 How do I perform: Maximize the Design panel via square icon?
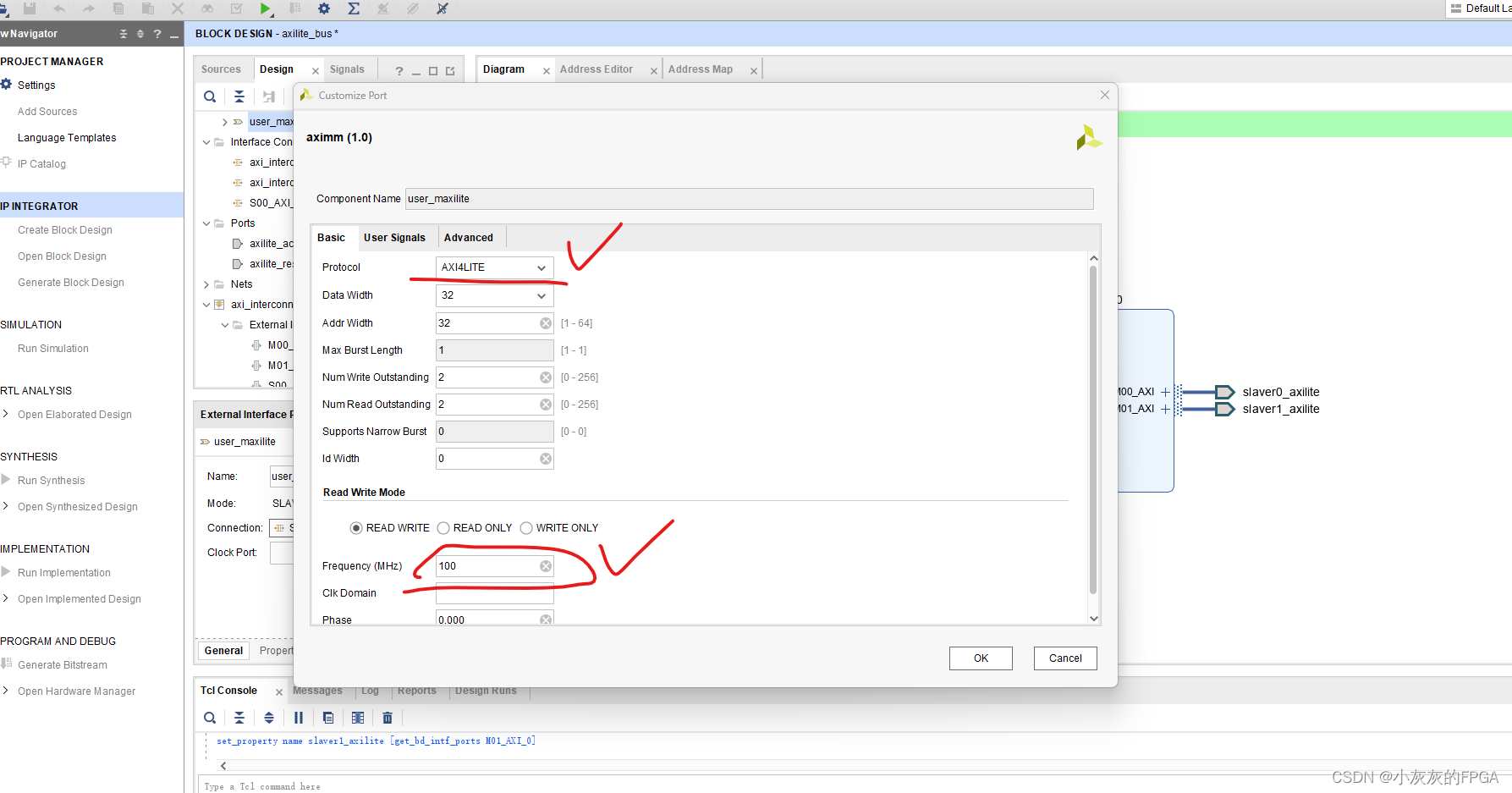tap(433, 71)
